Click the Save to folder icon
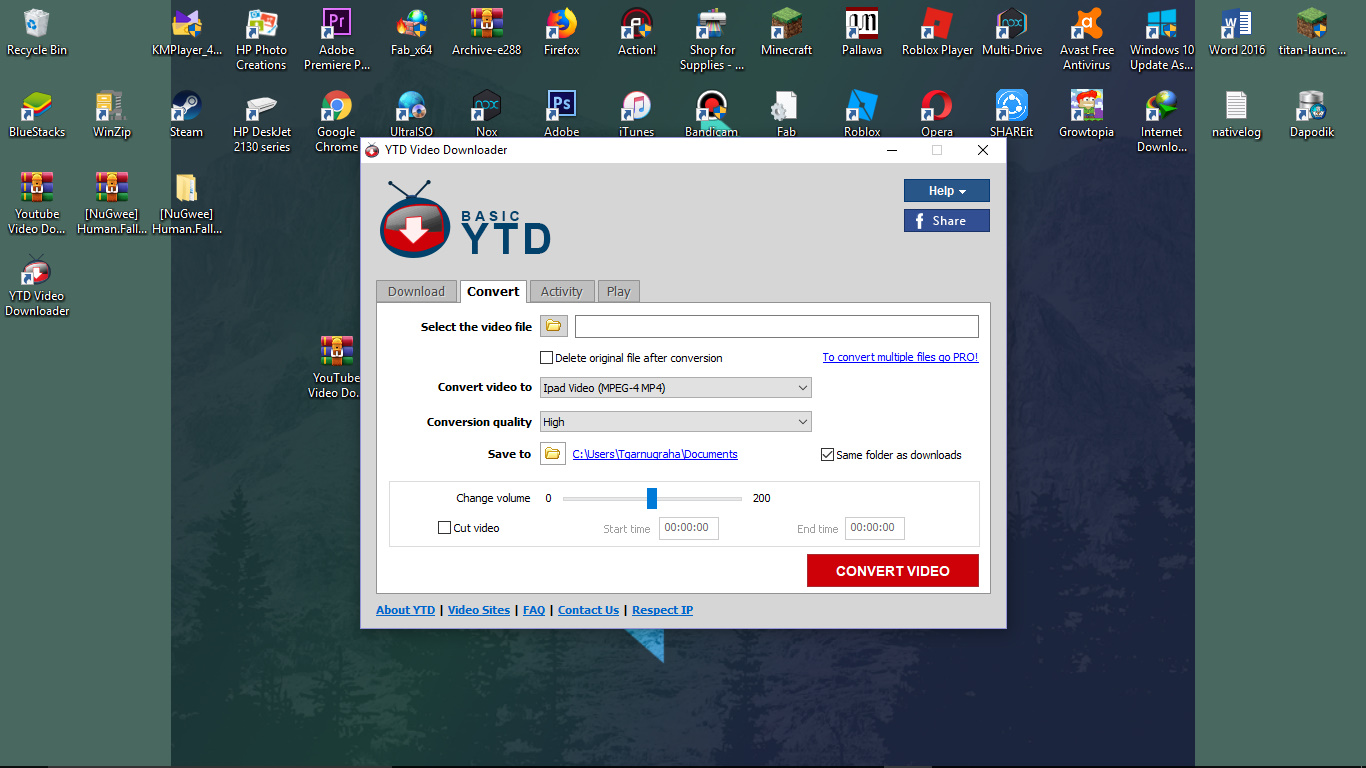This screenshot has height=768, width=1366. (553, 453)
